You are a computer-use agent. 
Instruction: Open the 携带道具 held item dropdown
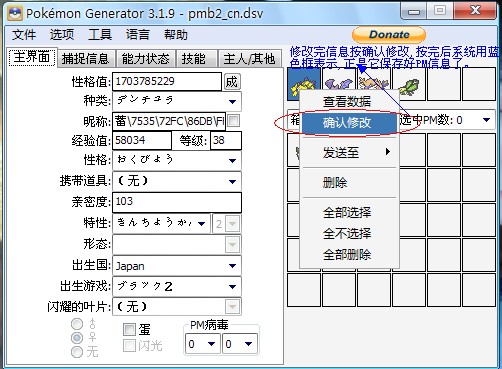[x=177, y=181]
